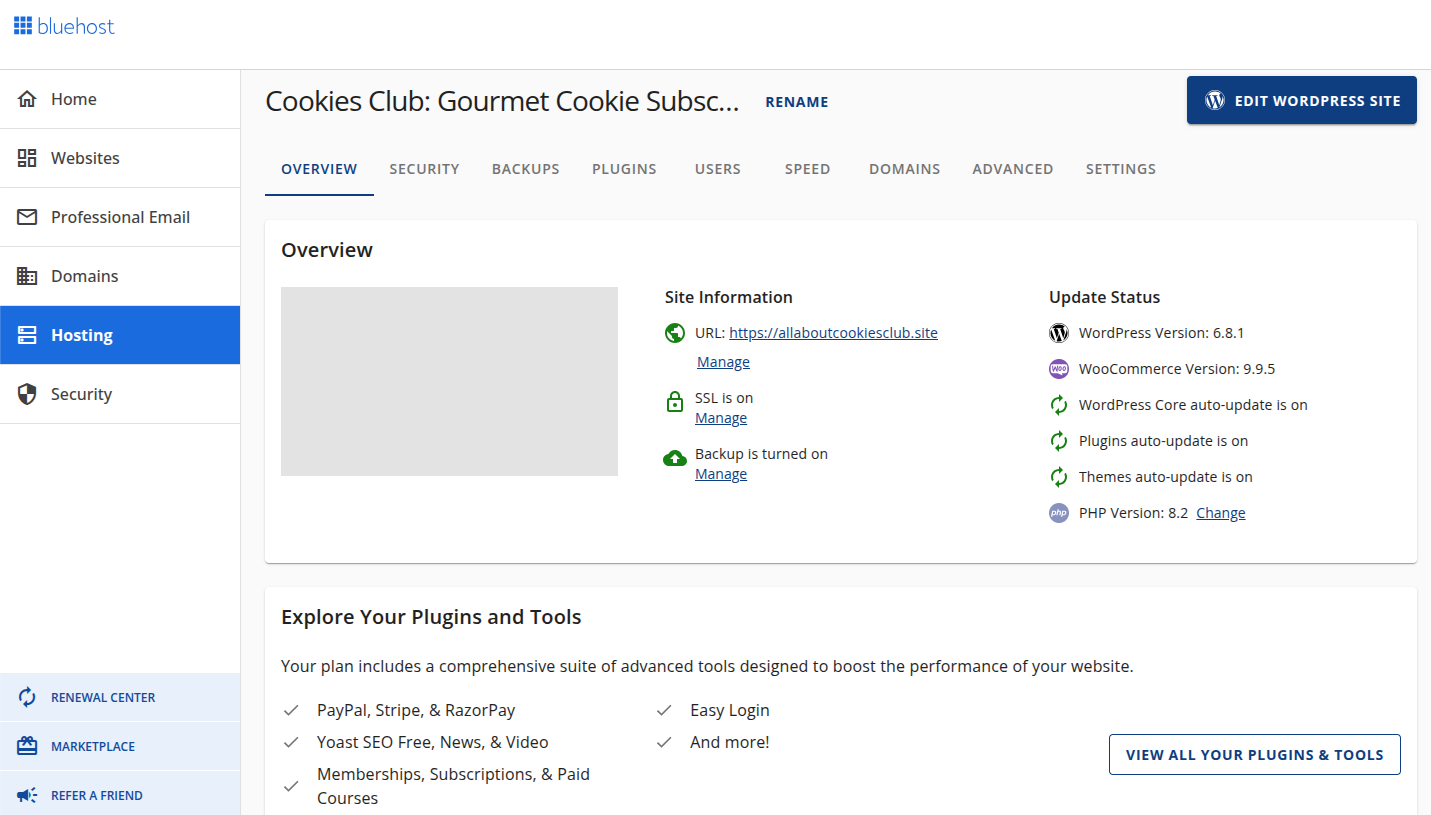Click the Websites grid icon in sidebar
1431x815 pixels.
tap(27, 158)
